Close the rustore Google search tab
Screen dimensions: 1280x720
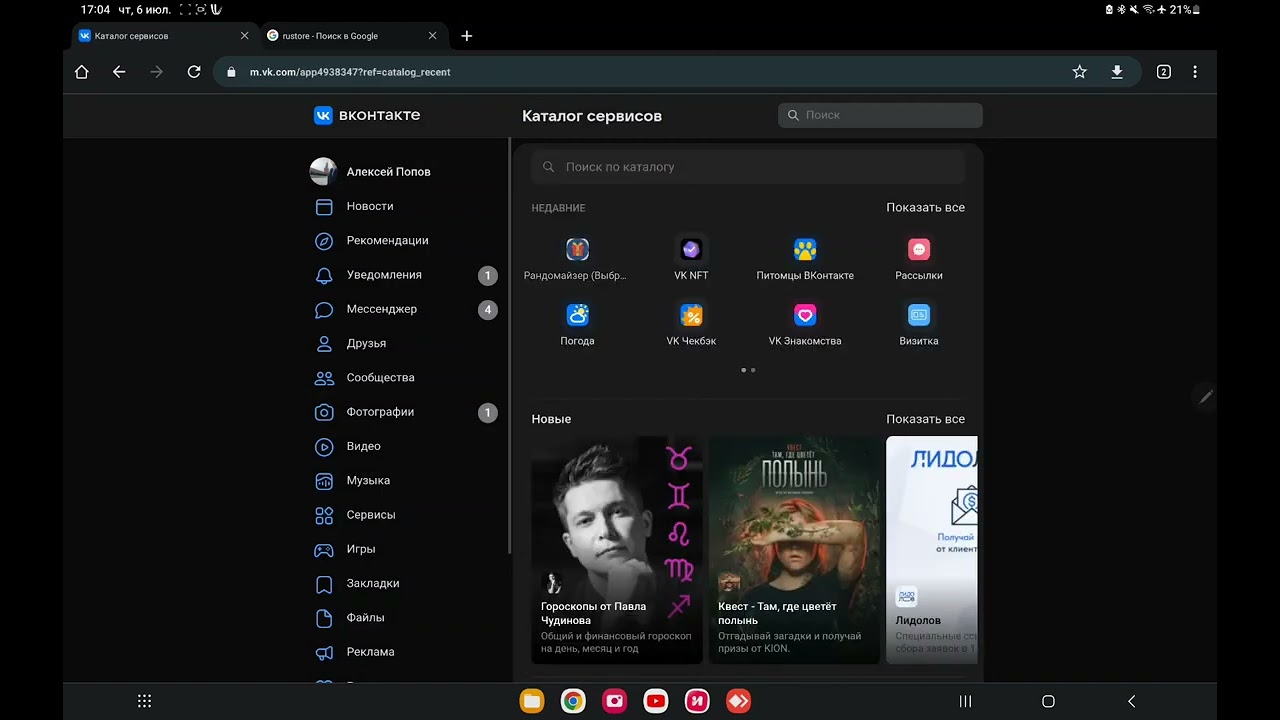(x=432, y=36)
